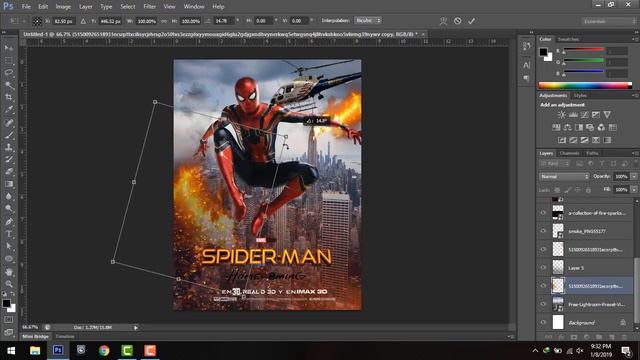Hide the a-collection-of-fire-sparks layer
Screen dimensions: 640x360
tap(543, 213)
